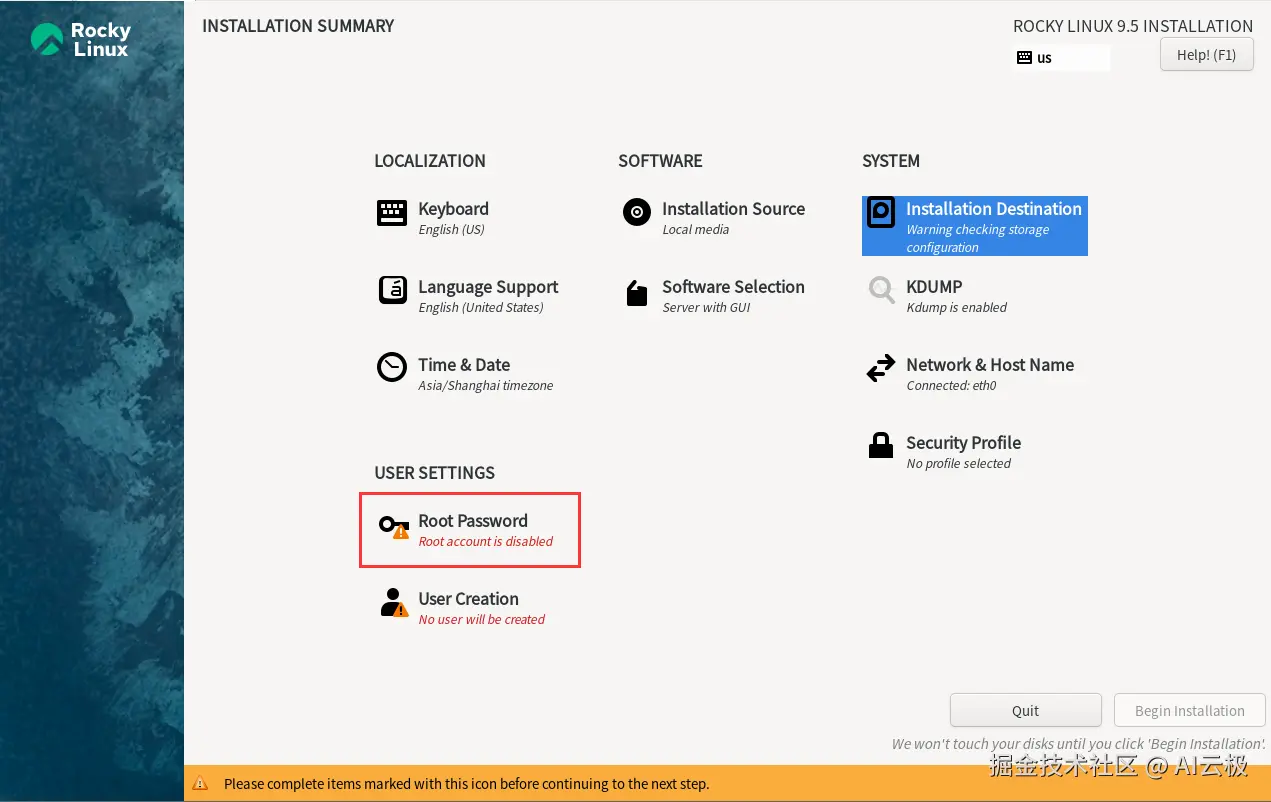
Task: Click the Keyboard icon under Localization
Action: (392, 212)
